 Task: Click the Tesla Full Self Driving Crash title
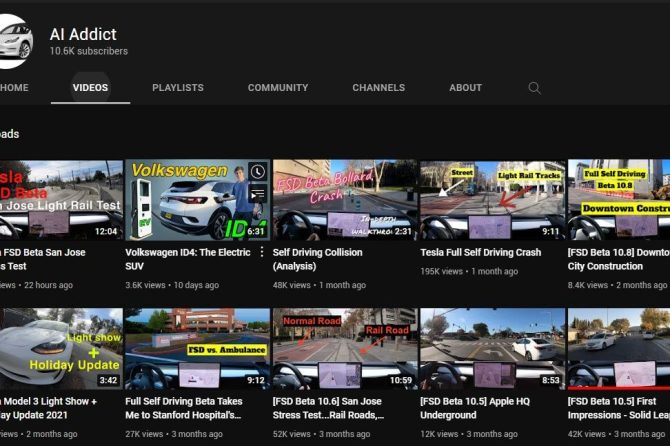[x=480, y=253]
